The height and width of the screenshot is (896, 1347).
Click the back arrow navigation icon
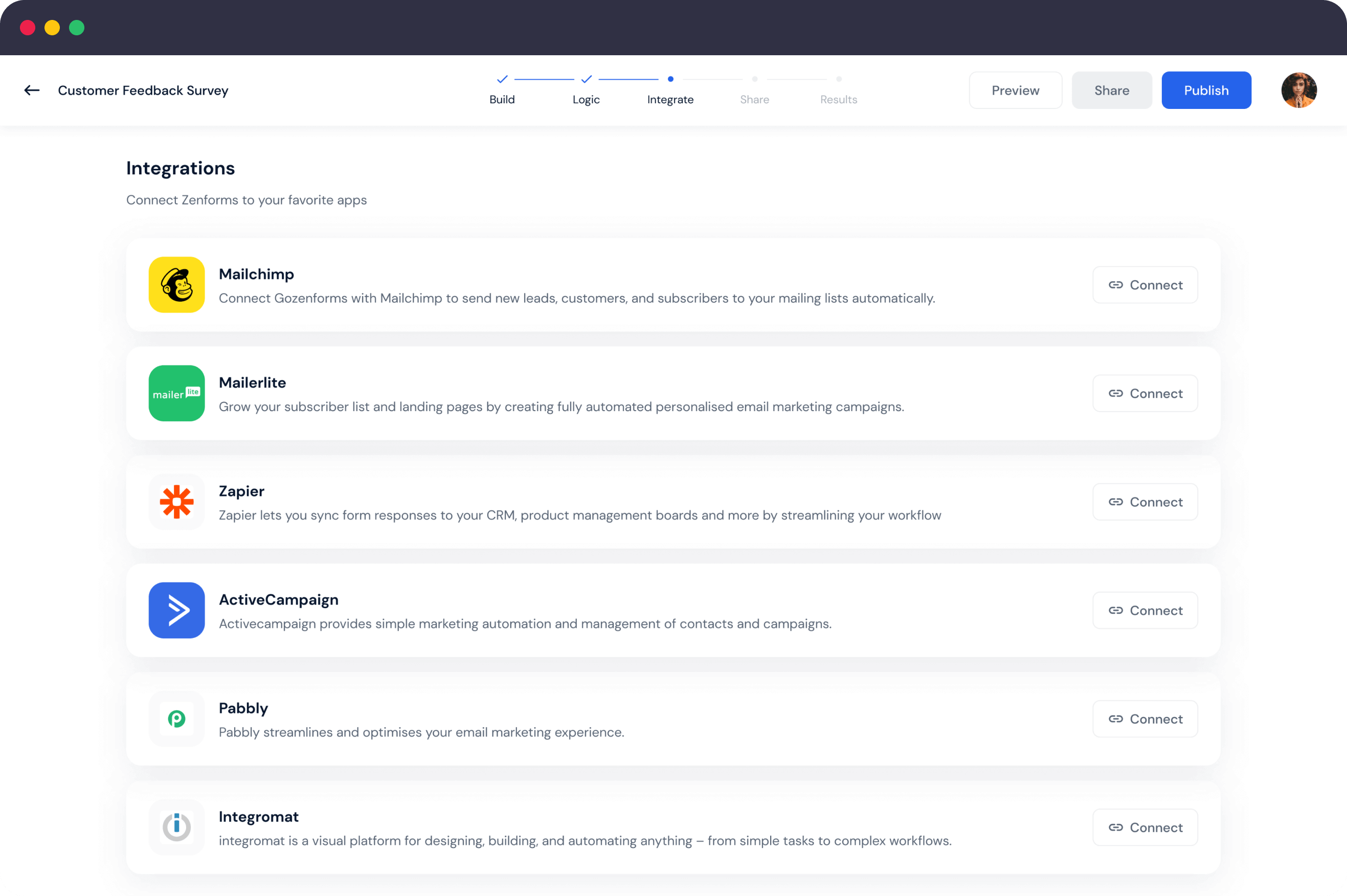pos(31,90)
